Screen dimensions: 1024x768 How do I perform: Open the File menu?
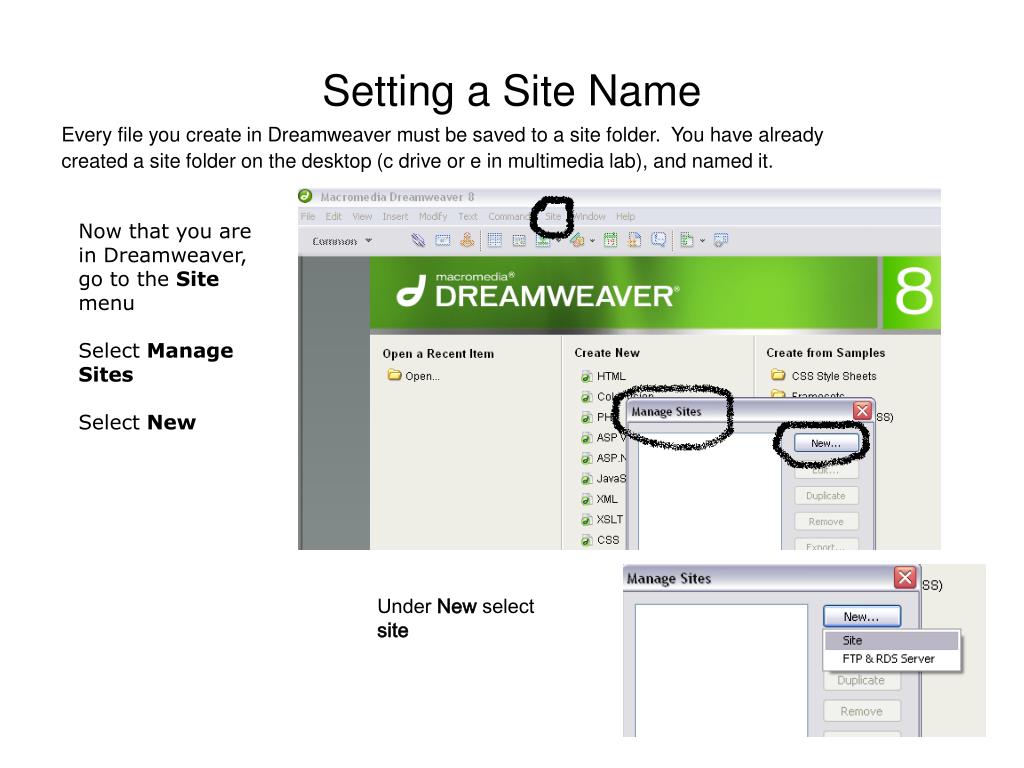(308, 216)
